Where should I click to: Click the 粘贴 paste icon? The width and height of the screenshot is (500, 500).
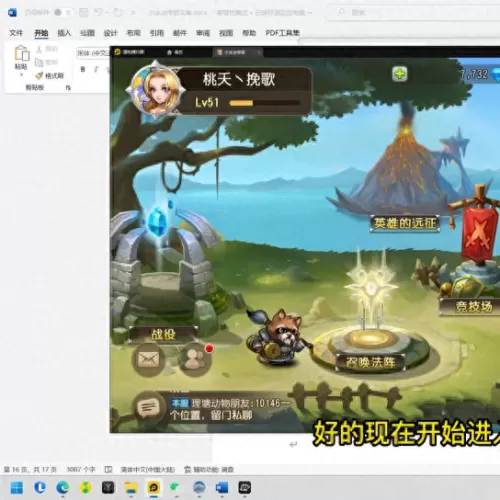pos(21,53)
